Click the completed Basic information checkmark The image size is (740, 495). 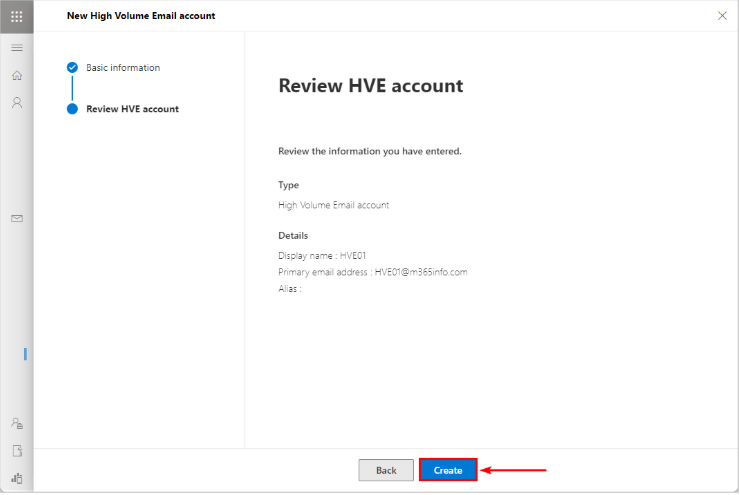click(72, 68)
